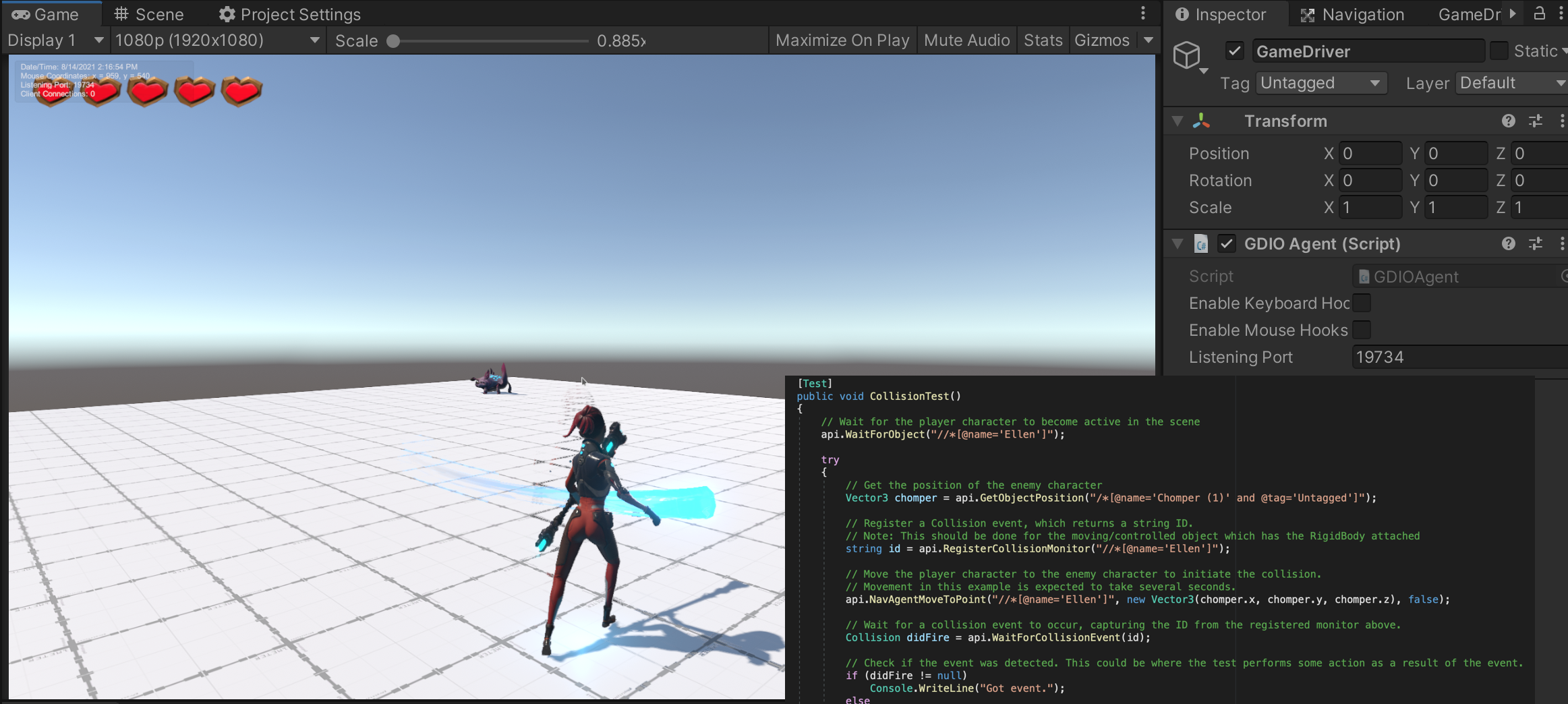Toggle Mute Audio
The width and height of the screenshot is (1568, 704).
966,40
